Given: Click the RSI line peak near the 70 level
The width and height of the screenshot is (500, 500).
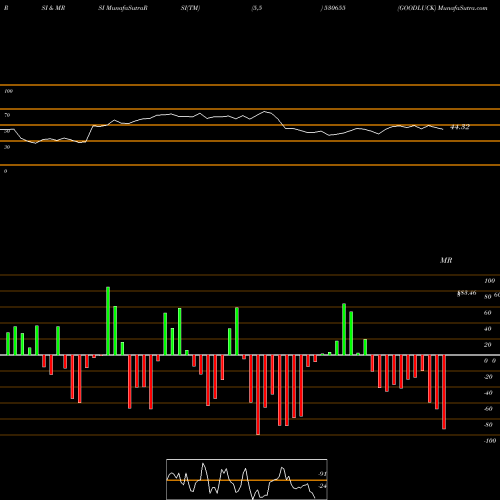Looking at the screenshot, I should coord(265,111).
